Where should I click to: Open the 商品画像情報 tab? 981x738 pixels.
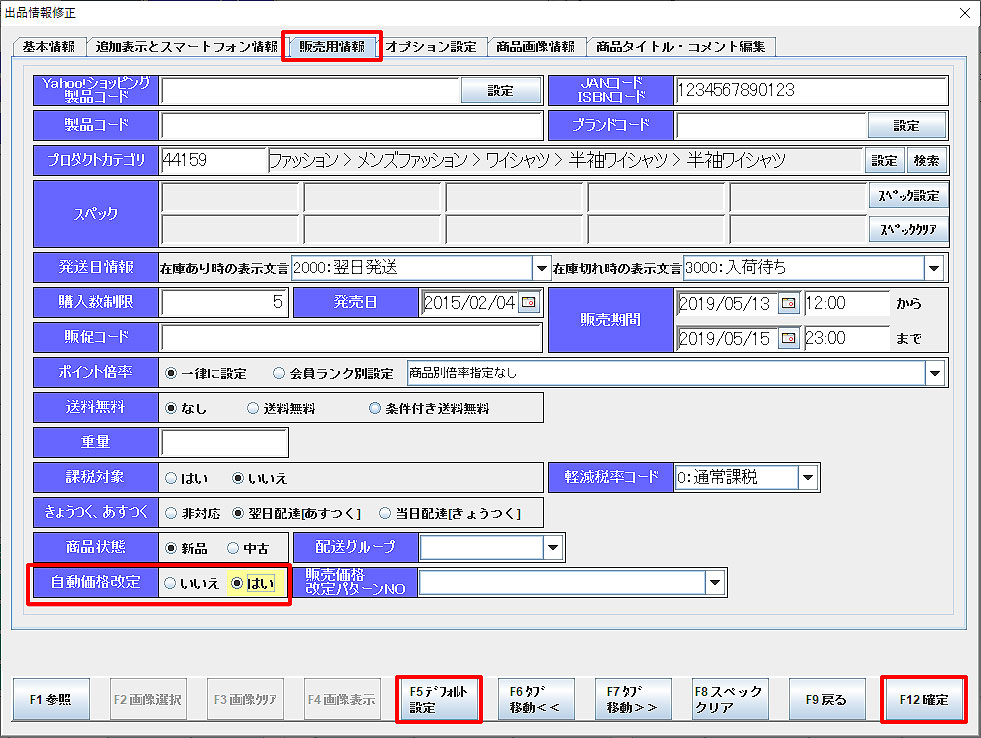(536, 47)
